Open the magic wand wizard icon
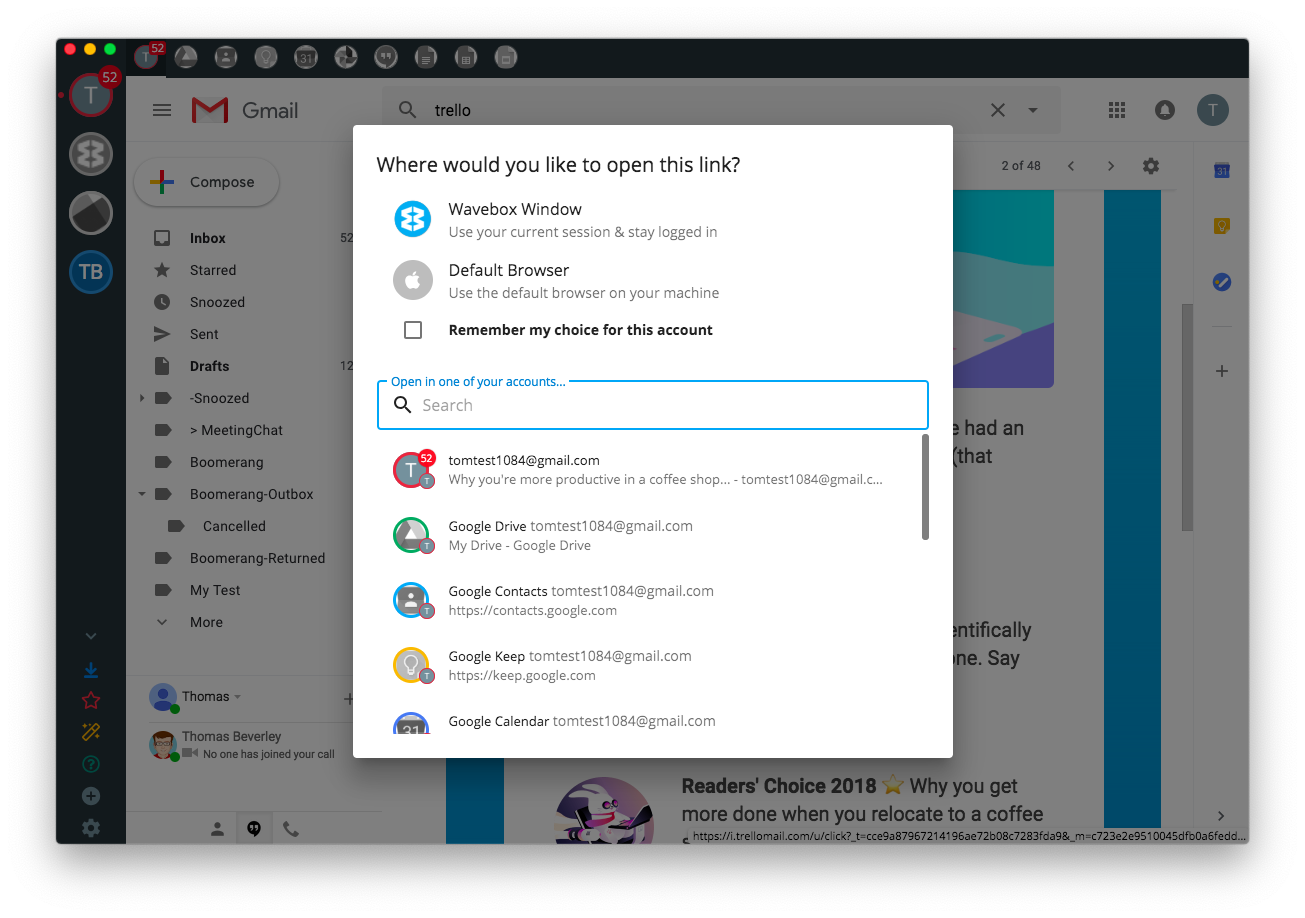 [91, 732]
